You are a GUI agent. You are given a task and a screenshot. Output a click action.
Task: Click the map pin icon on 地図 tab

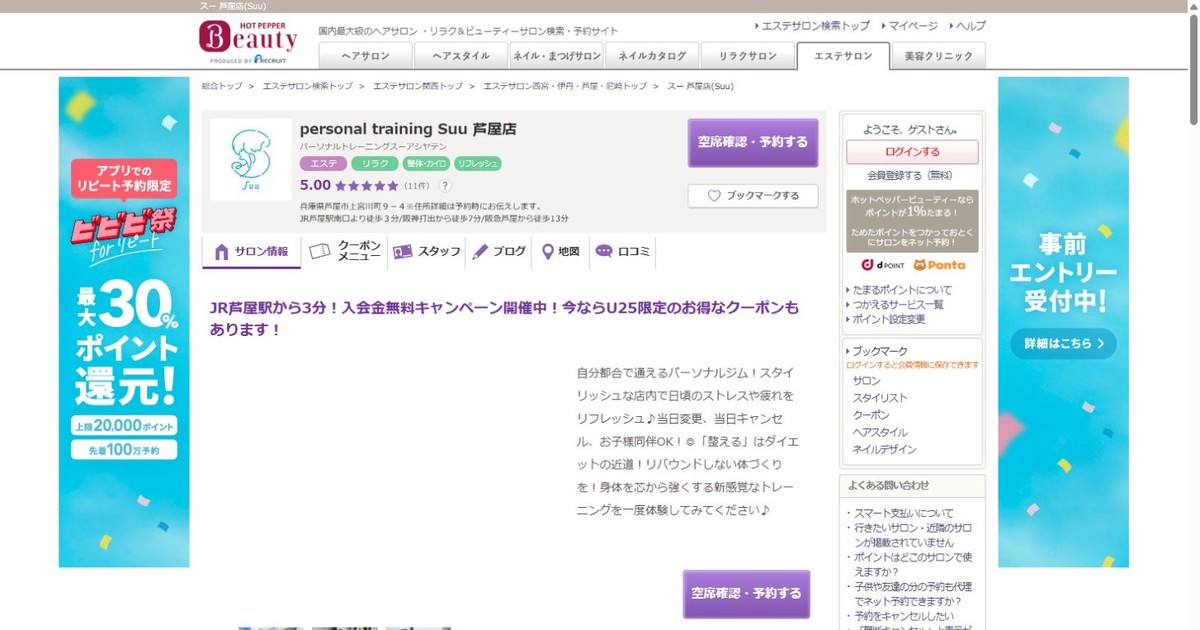548,252
